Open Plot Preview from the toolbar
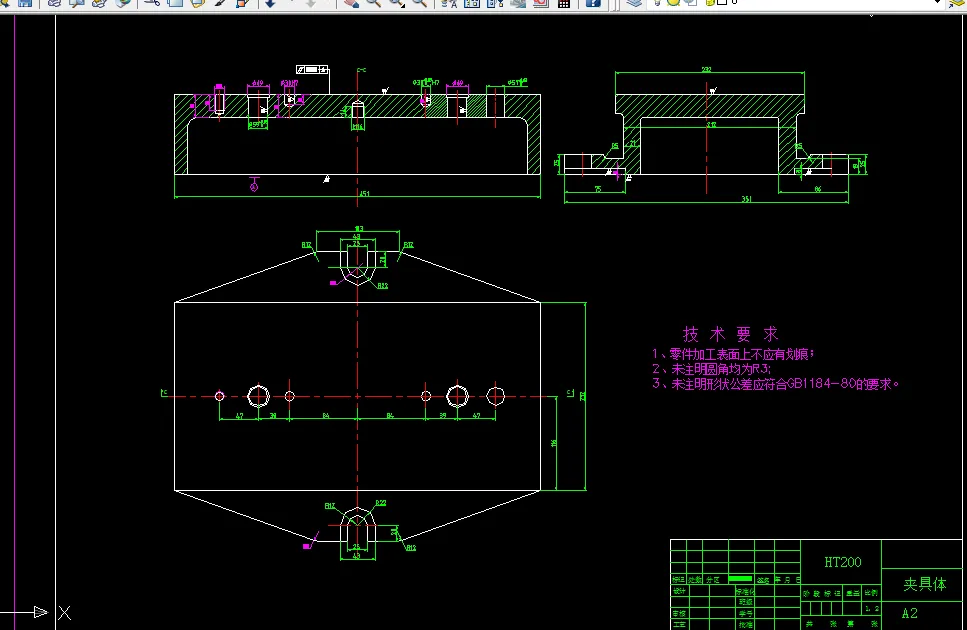Viewport: 967px width, 630px height. [x=77, y=2]
